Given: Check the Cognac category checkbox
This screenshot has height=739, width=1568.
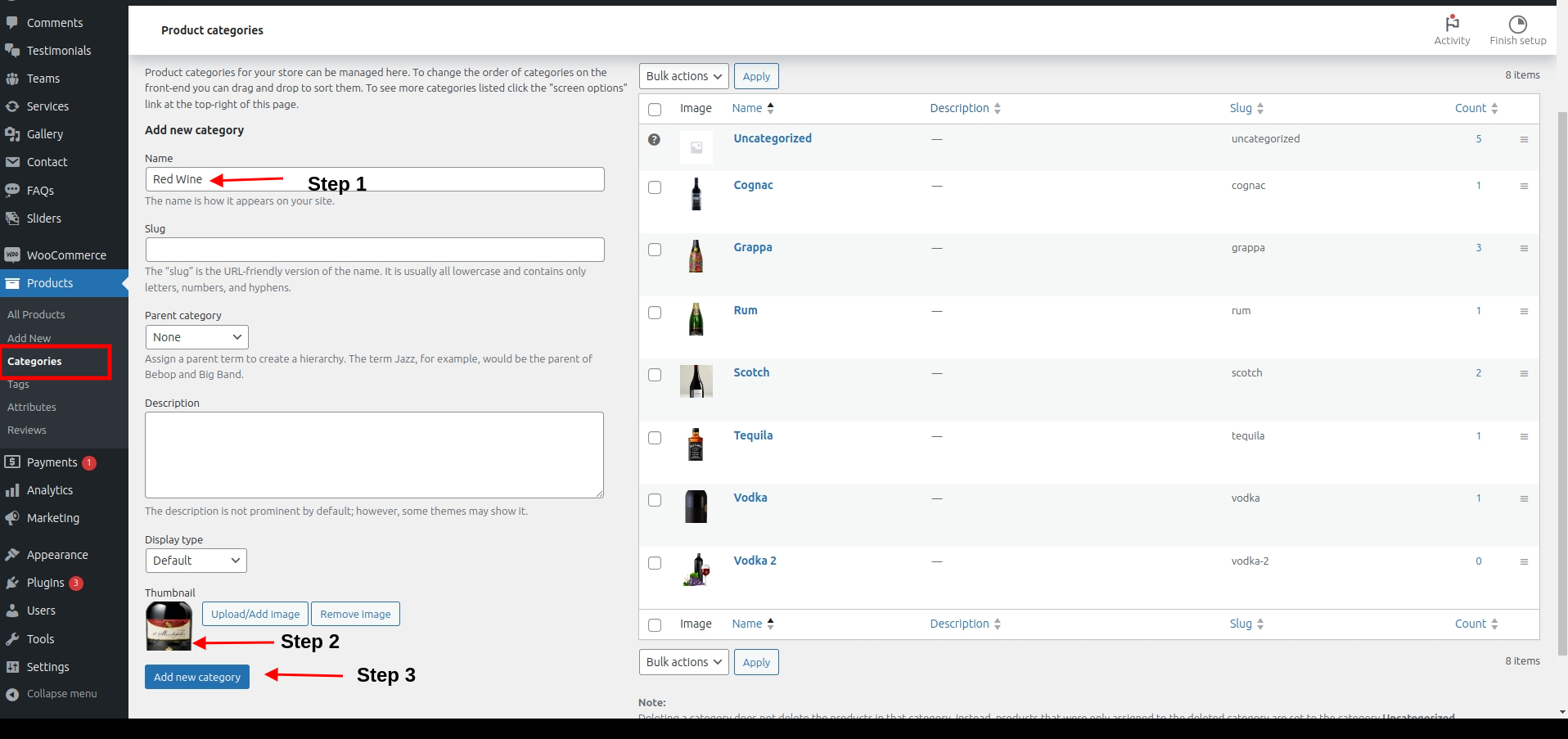Looking at the screenshot, I should pos(655,187).
